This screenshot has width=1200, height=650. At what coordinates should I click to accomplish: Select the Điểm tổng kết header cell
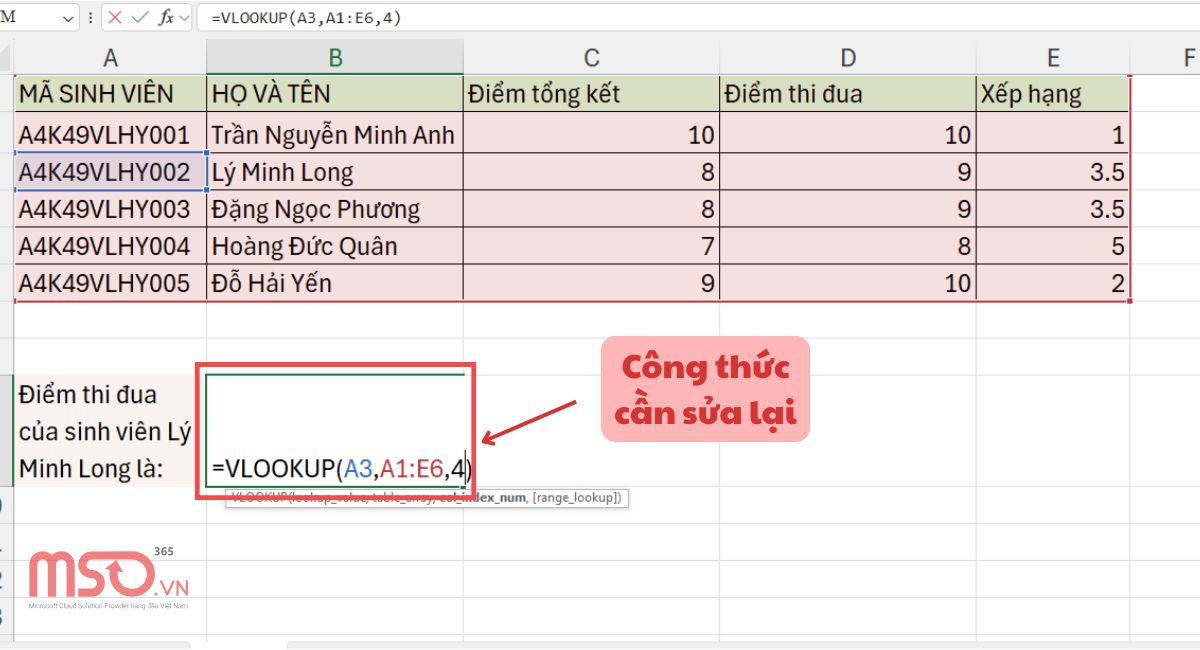[592, 94]
